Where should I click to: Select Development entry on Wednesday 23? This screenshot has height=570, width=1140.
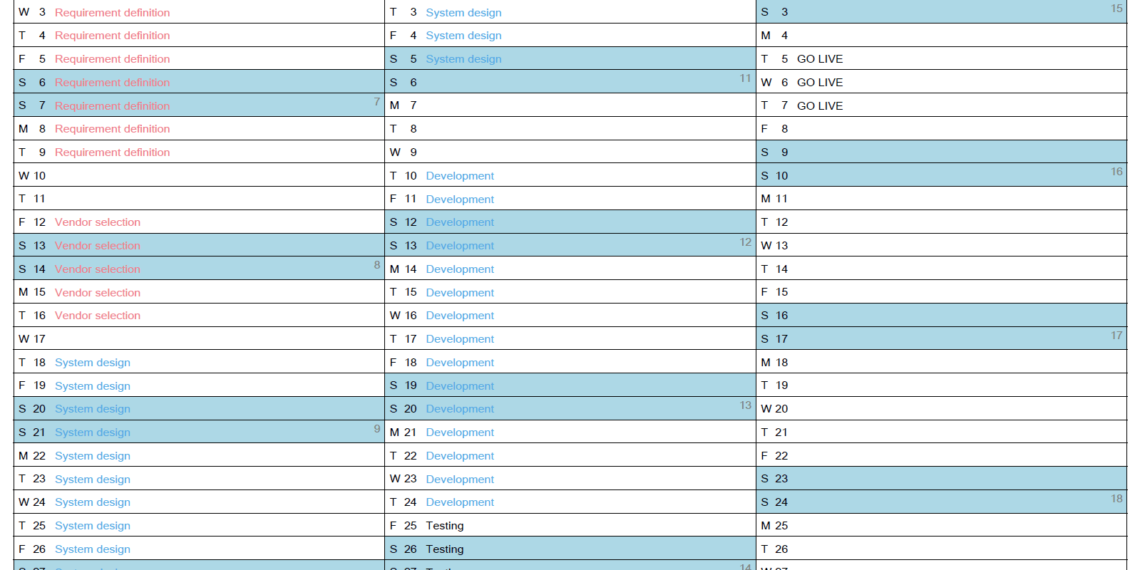point(459,480)
